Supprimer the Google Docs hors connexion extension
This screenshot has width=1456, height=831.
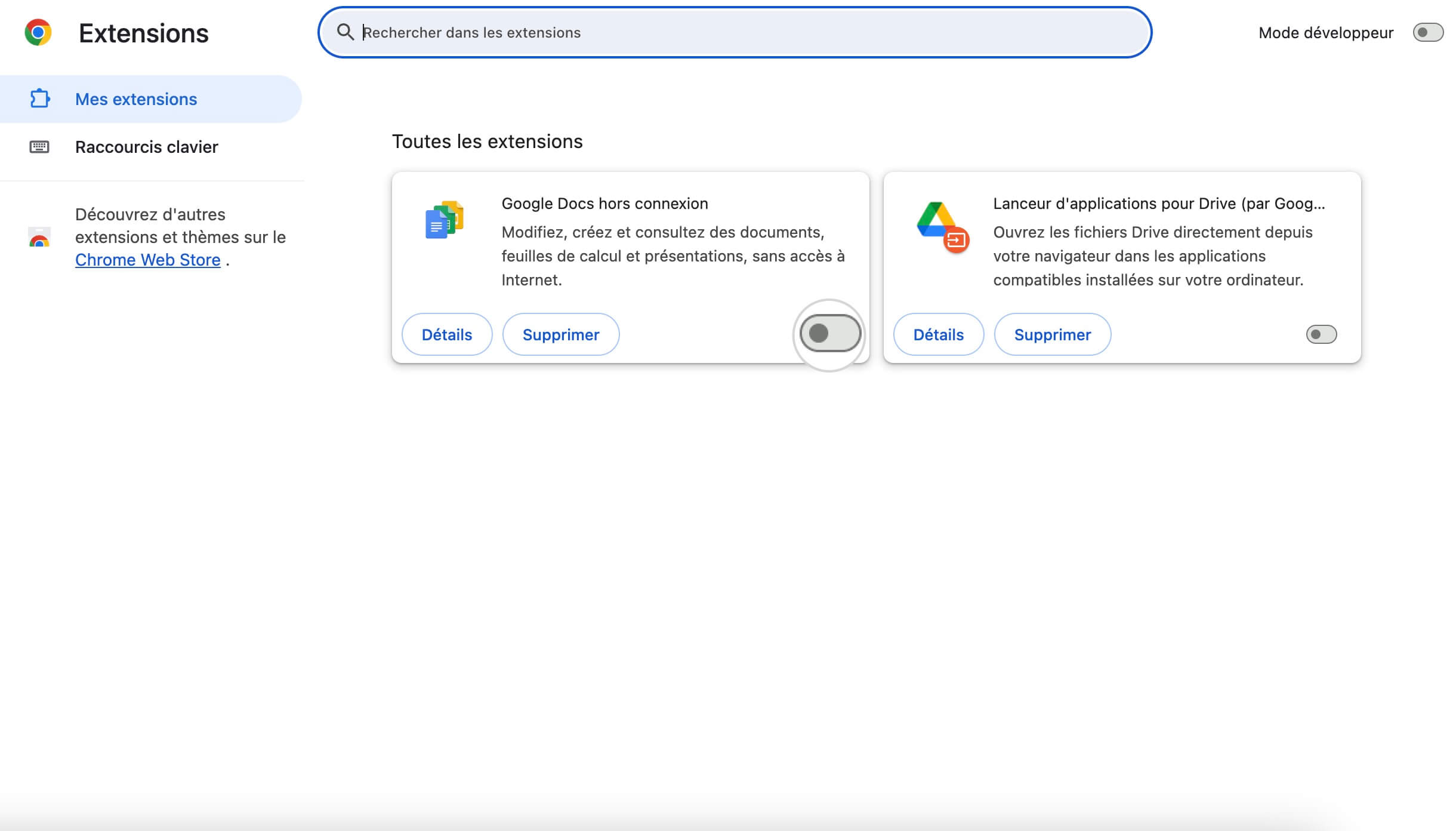click(x=561, y=334)
